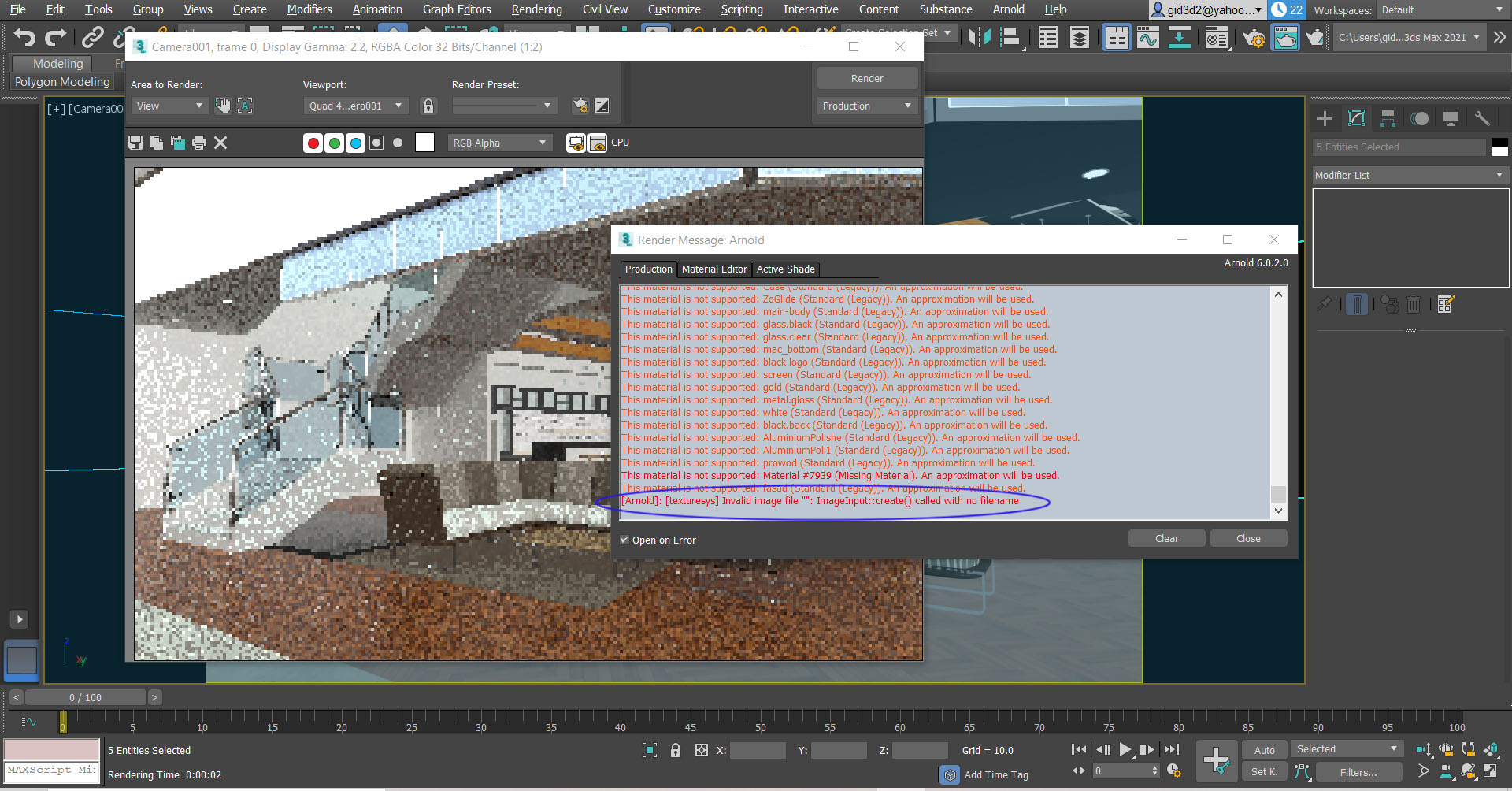The image size is (1512, 791).
Task: Toggle the viewport lock to render
Action: click(x=428, y=106)
